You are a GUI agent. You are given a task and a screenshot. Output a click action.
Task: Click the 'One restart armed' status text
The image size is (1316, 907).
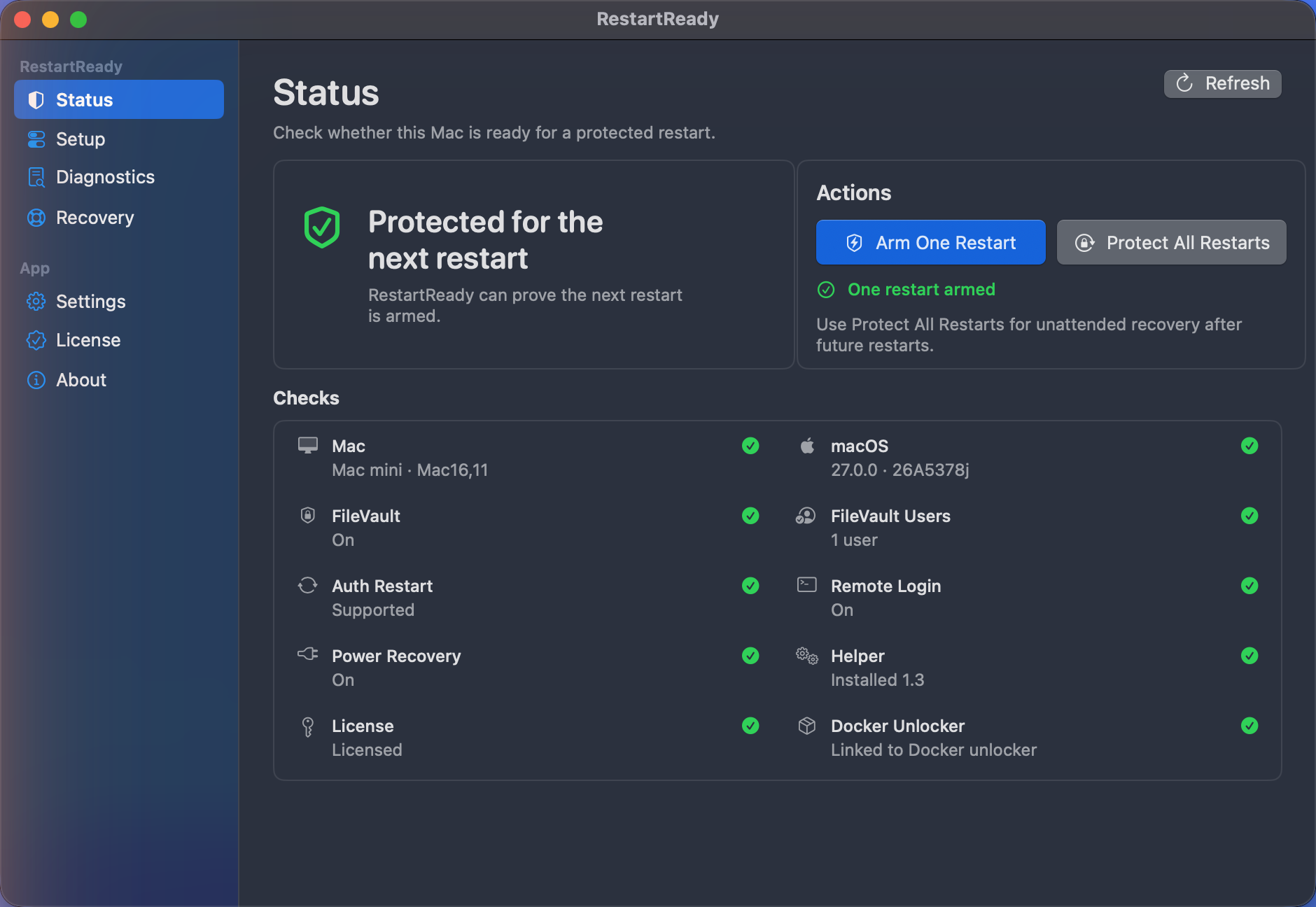click(x=921, y=290)
